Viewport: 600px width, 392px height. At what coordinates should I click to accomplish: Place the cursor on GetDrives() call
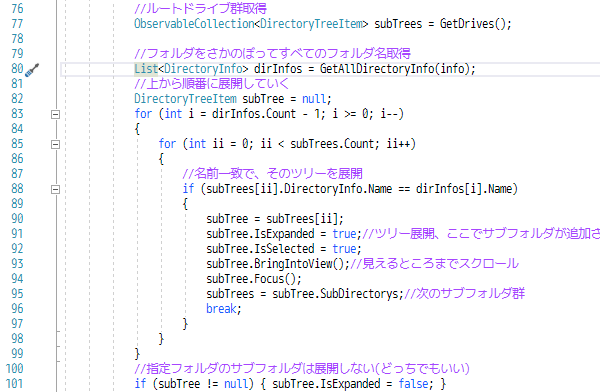[473, 24]
